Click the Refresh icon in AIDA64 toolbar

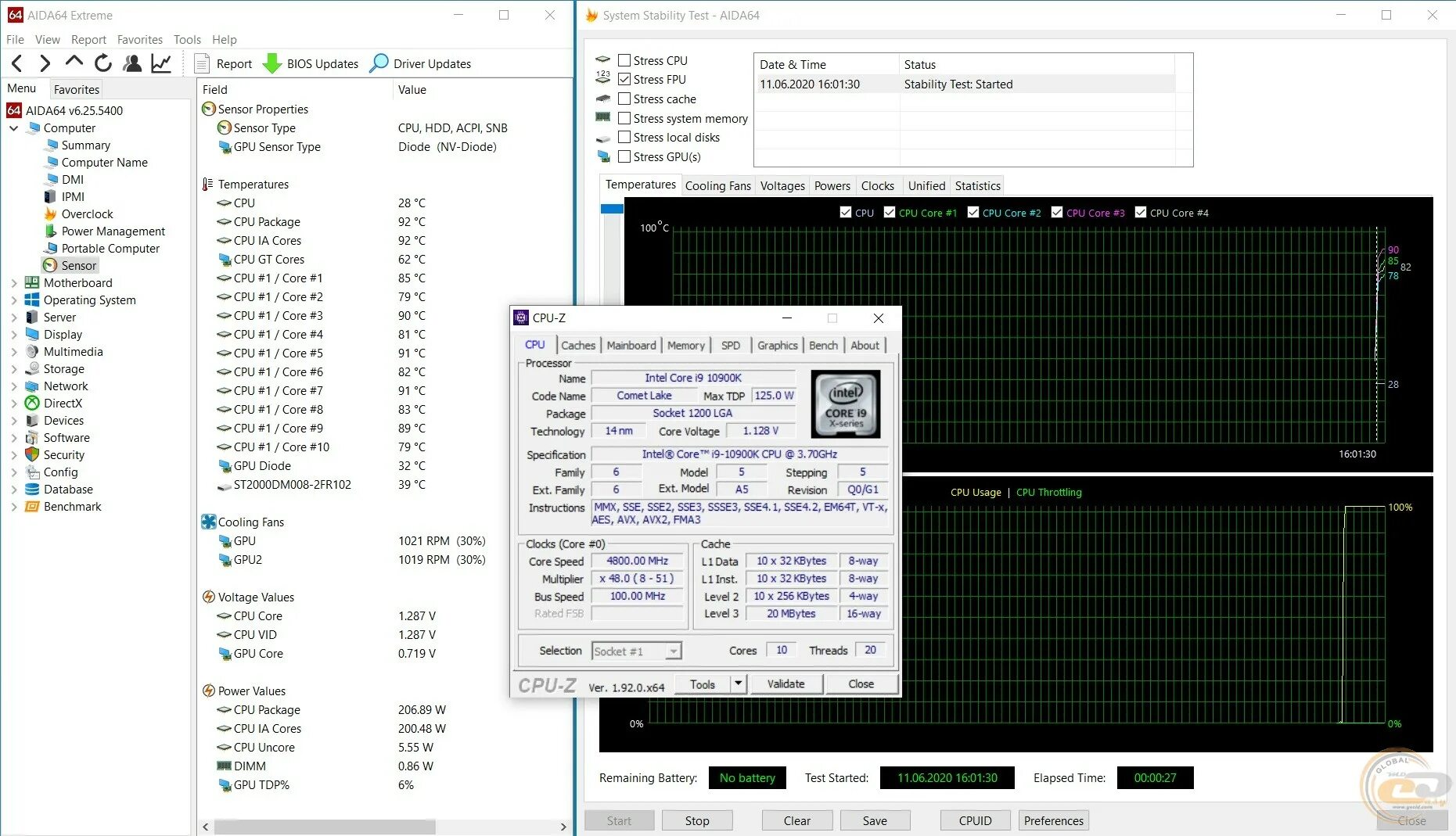(x=102, y=63)
